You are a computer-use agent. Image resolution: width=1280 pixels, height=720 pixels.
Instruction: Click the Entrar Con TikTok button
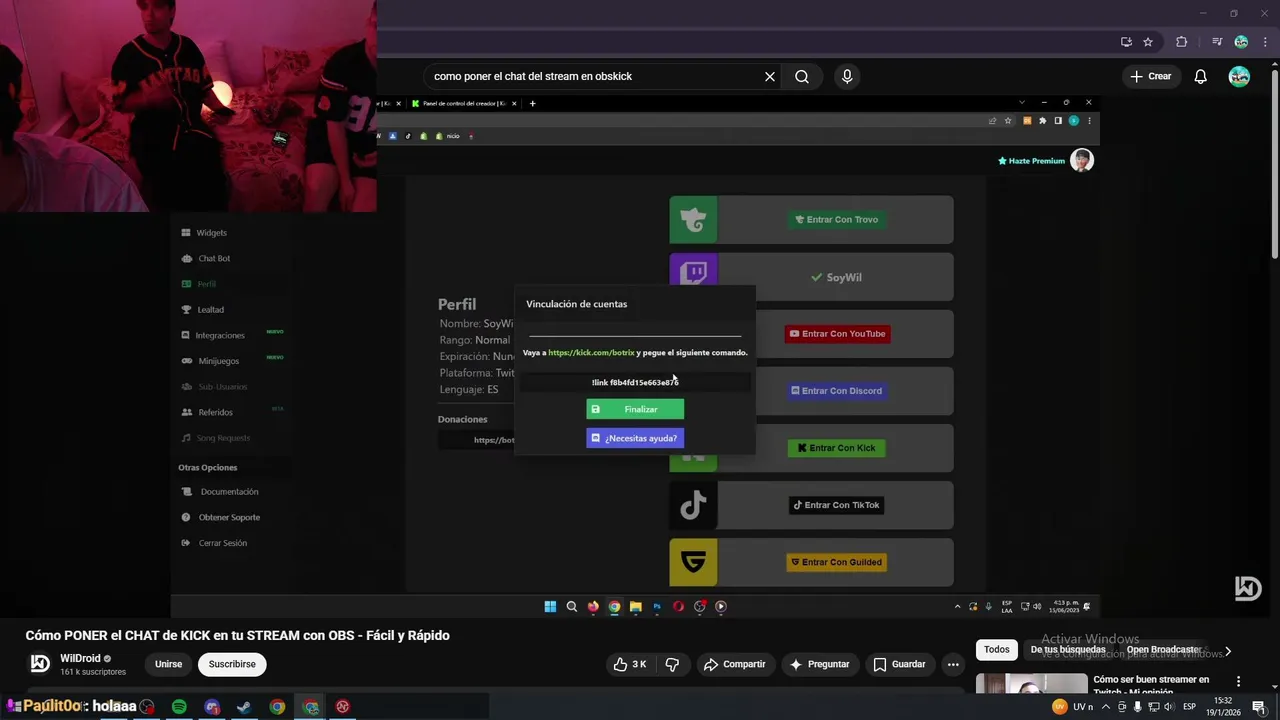(836, 505)
